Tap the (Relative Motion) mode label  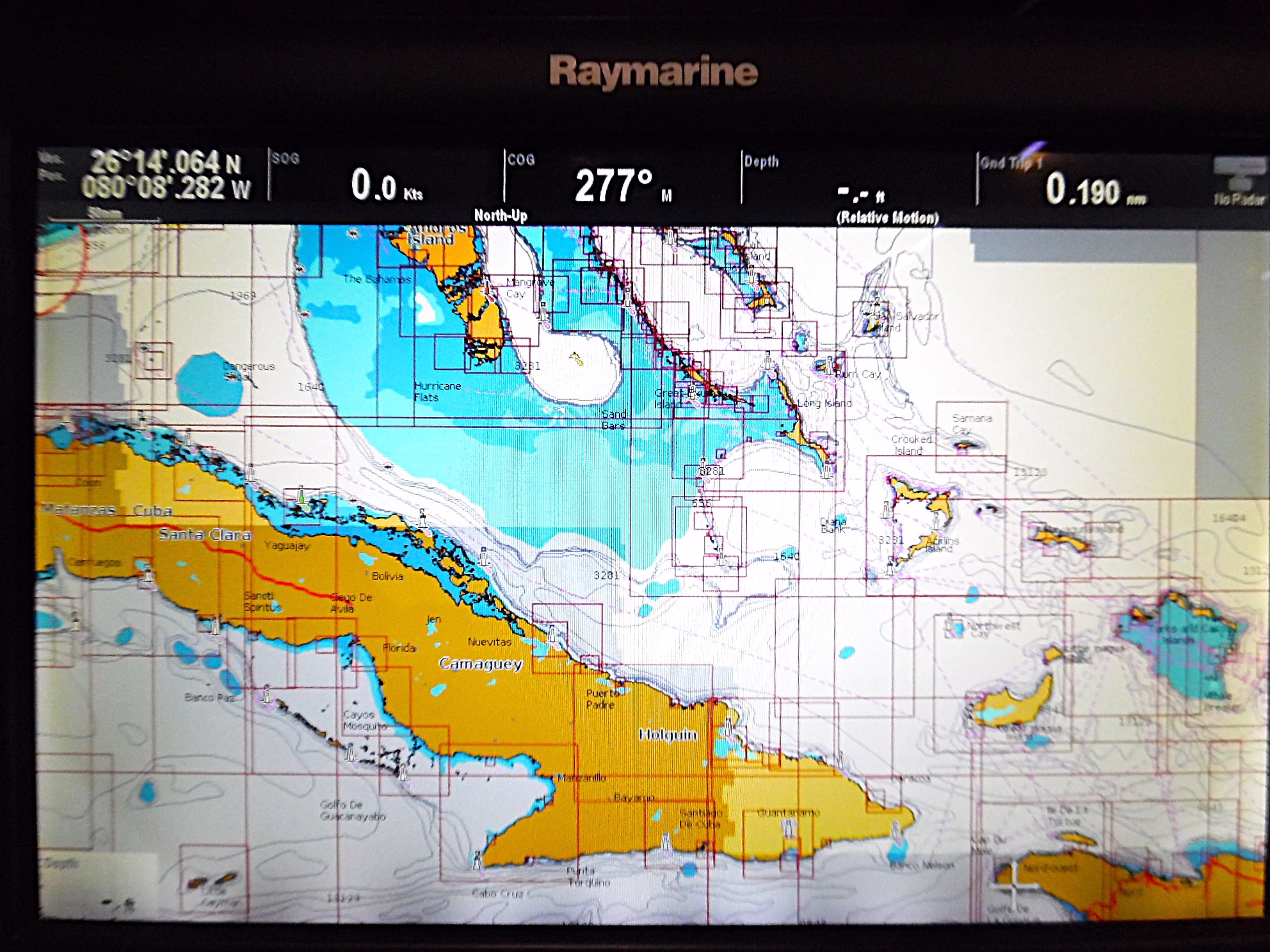[x=887, y=218]
